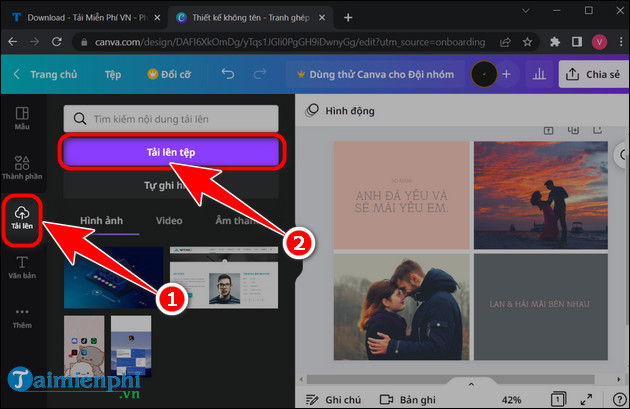This screenshot has height=409, width=630.
Task: Open the browser extensions puzzle icon
Action: tap(555, 42)
